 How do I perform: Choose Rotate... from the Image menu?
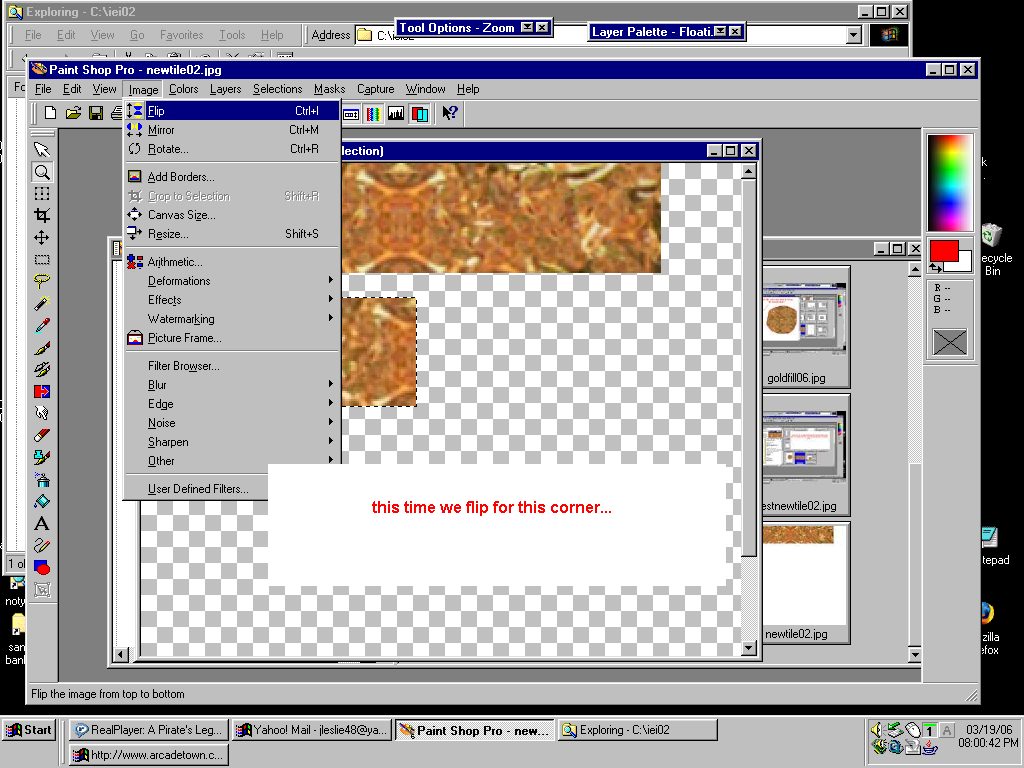coord(232,148)
